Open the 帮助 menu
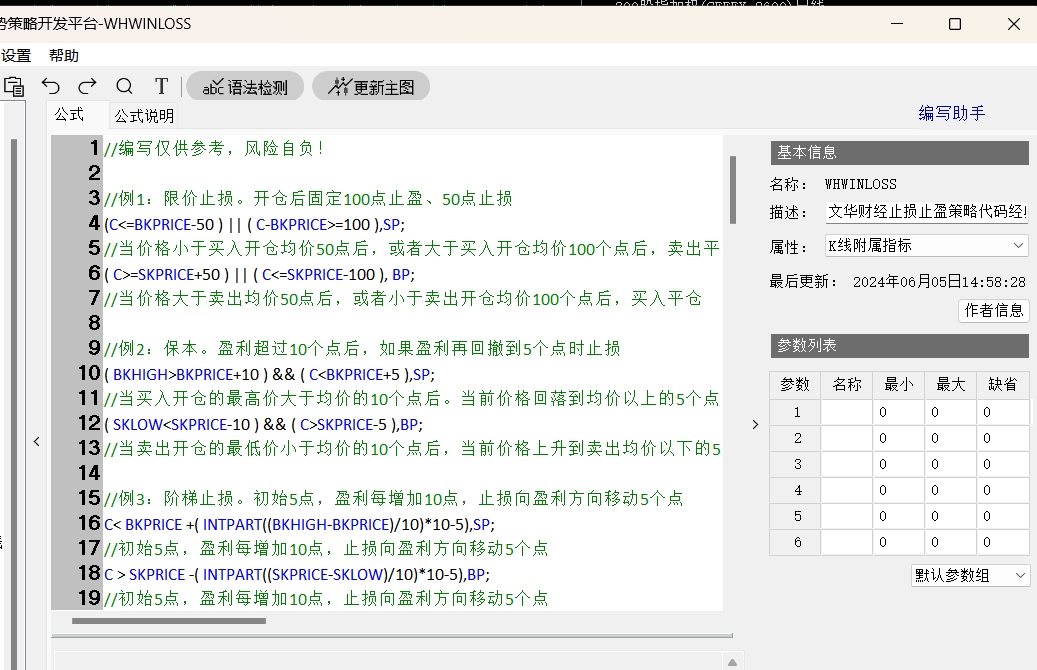 click(x=64, y=56)
